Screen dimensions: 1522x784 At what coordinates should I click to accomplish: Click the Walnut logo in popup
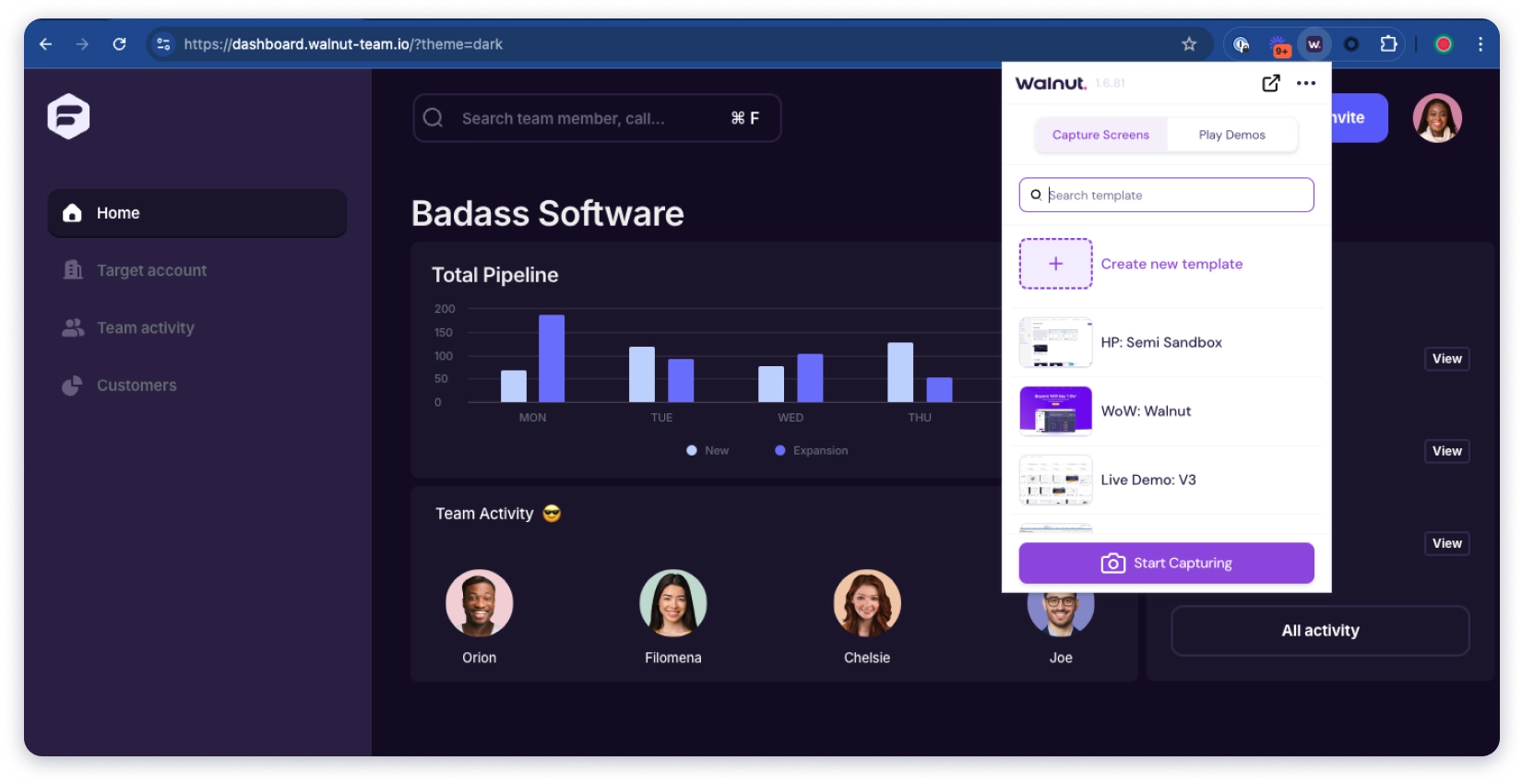pos(1051,83)
